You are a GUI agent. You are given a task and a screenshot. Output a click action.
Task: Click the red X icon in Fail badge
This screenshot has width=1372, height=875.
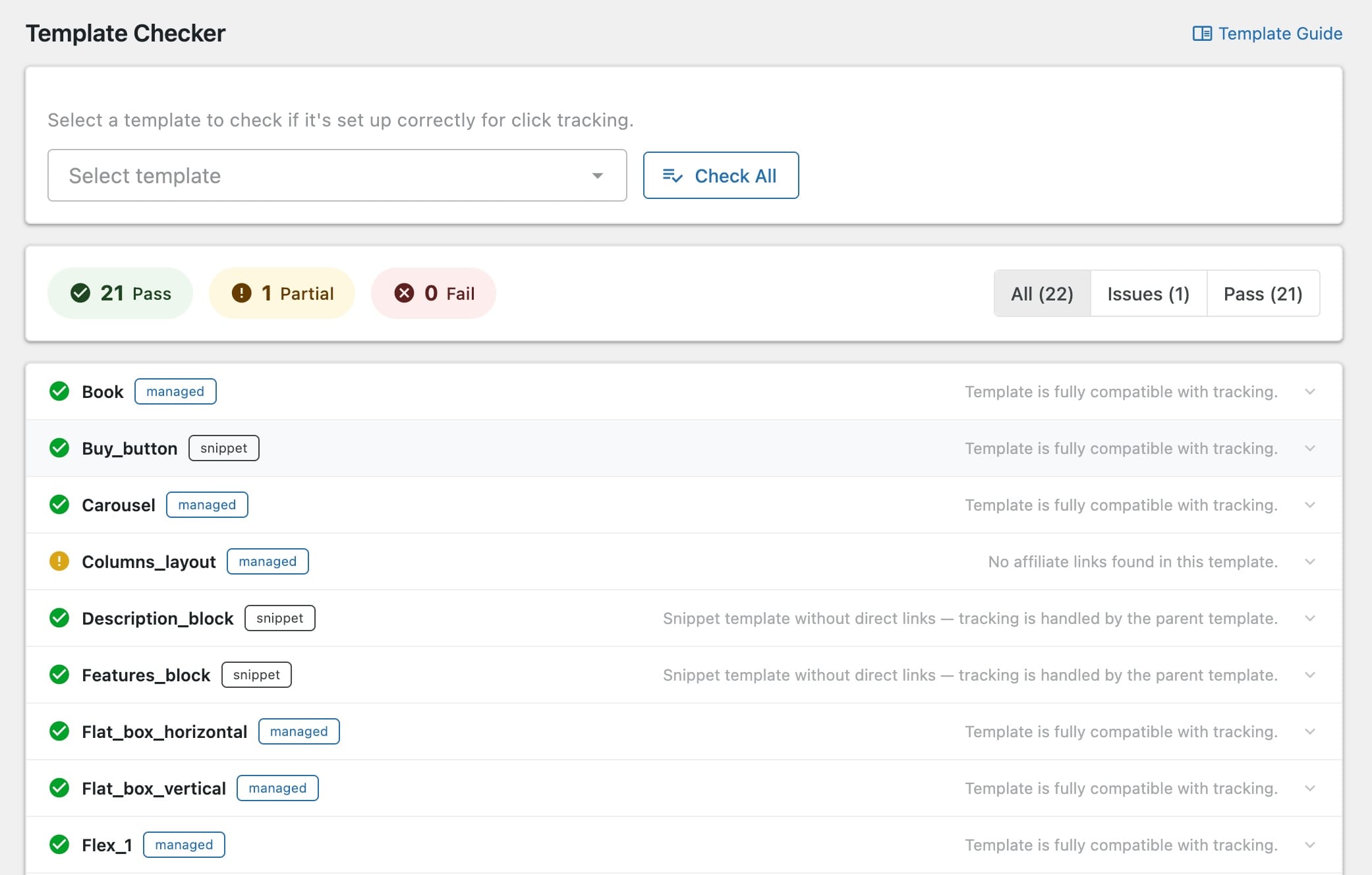[x=404, y=293]
